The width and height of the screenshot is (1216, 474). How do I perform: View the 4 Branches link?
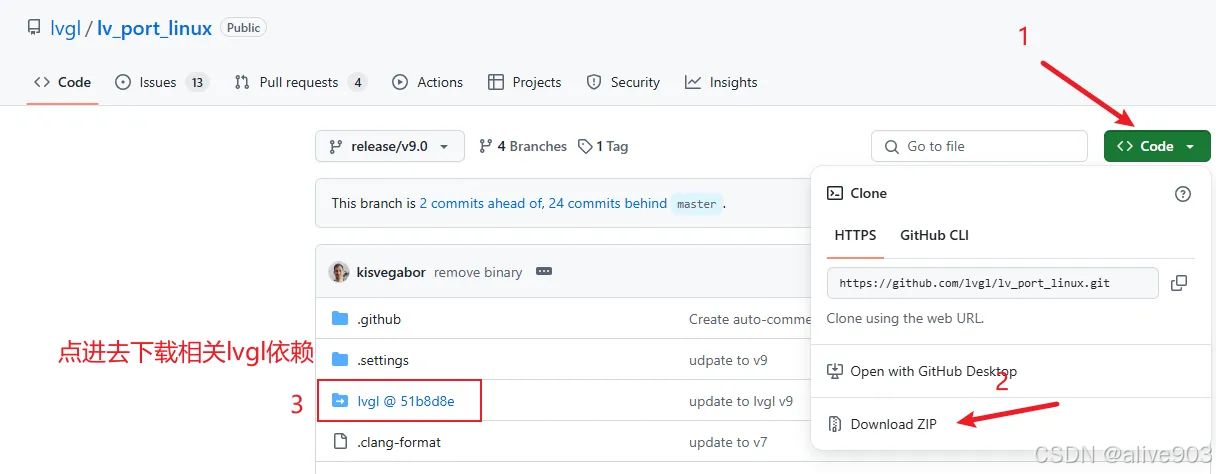tap(523, 146)
